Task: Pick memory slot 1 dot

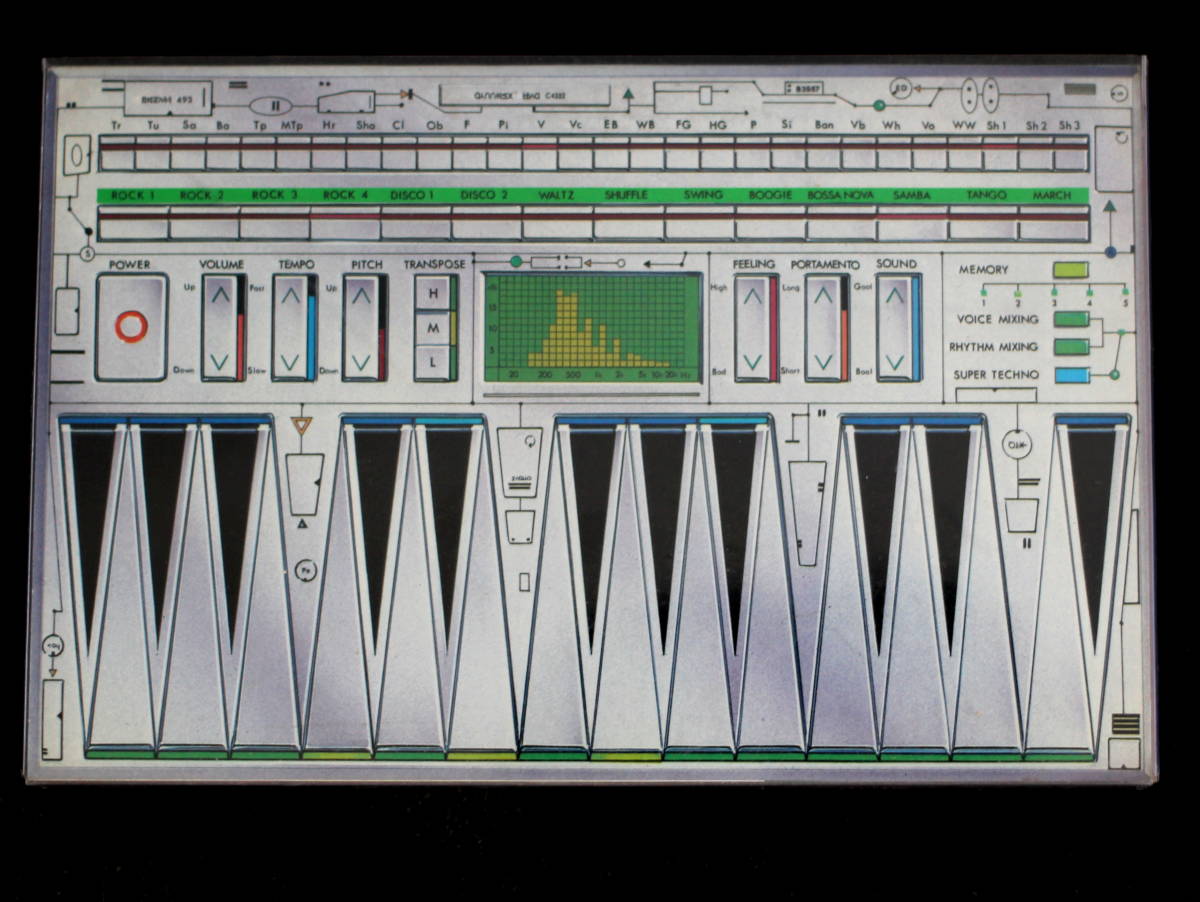Action: coord(983,291)
